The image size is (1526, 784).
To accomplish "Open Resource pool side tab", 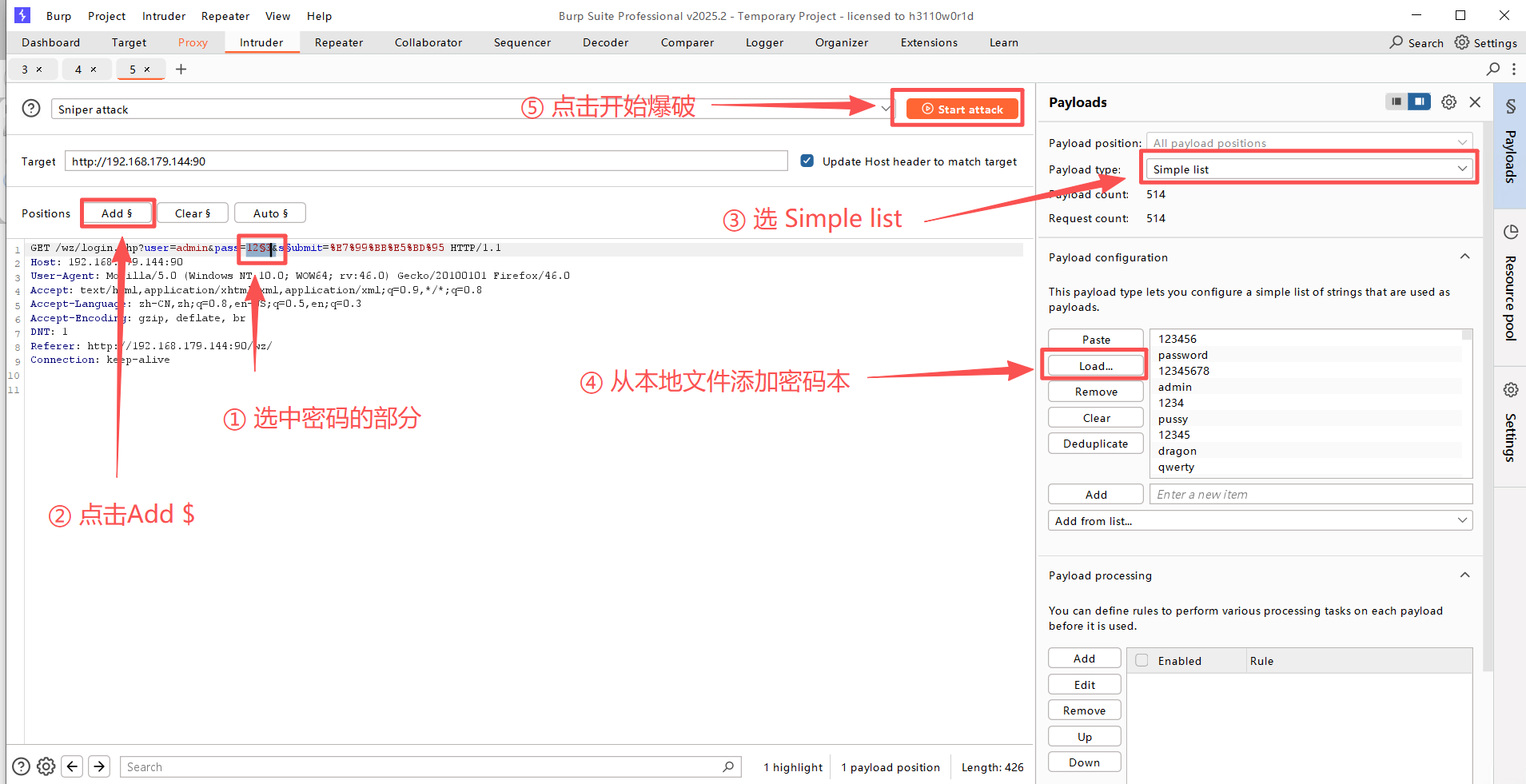I will coord(1511,286).
